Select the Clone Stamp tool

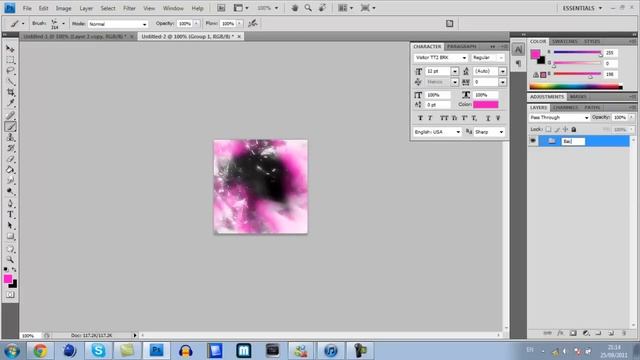pos(10,137)
